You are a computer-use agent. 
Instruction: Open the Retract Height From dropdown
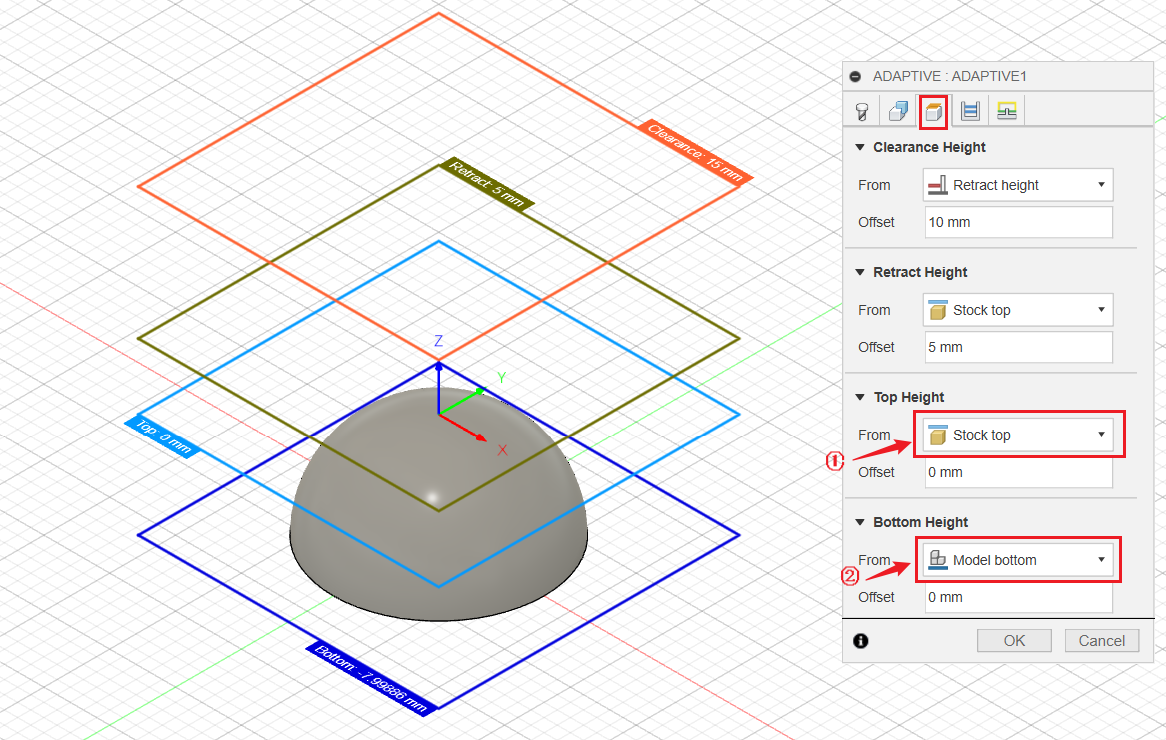point(1017,310)
